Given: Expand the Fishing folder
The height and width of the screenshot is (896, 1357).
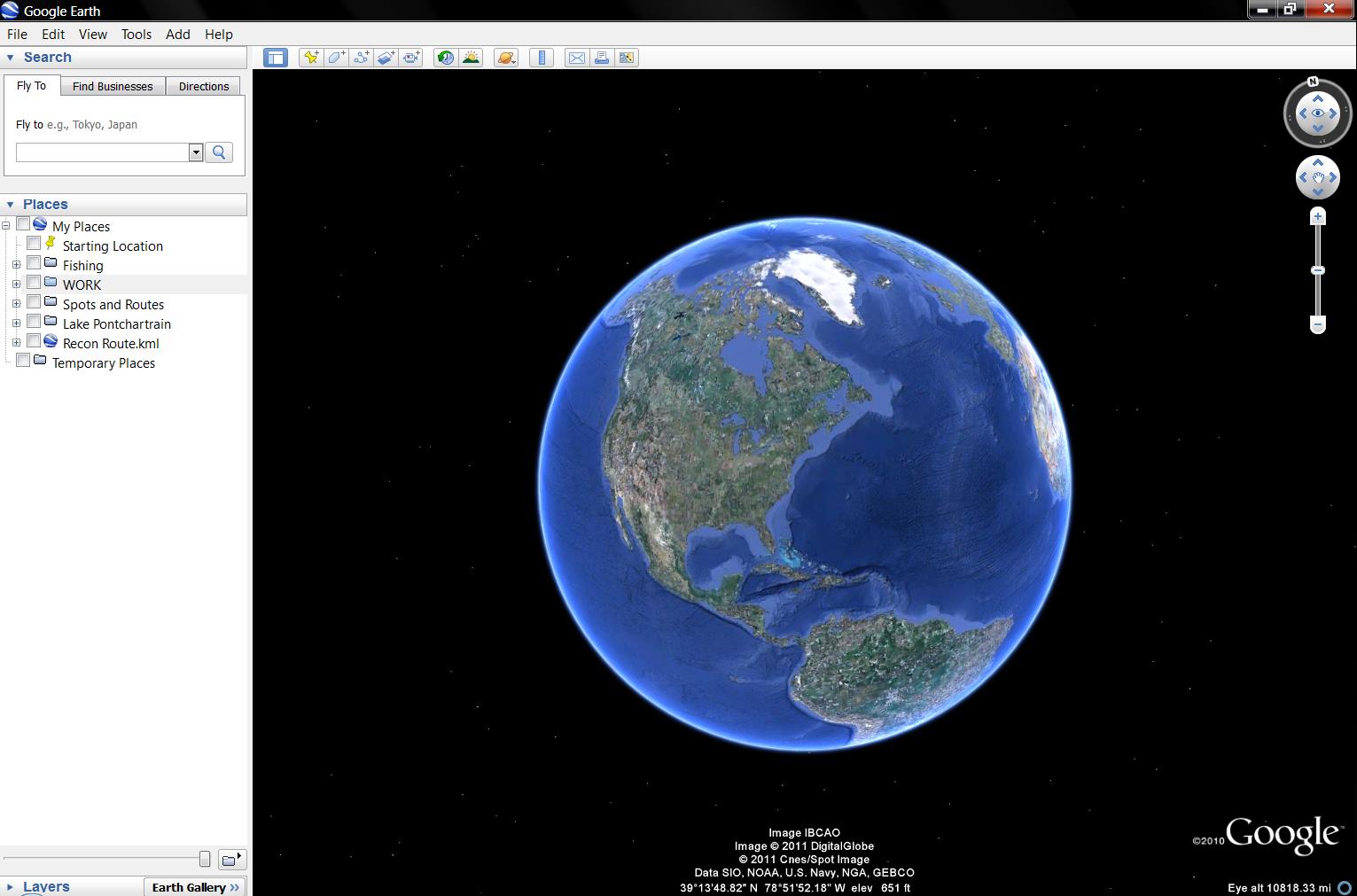Looking at the screenshot, I should click(x=16, y=265).
